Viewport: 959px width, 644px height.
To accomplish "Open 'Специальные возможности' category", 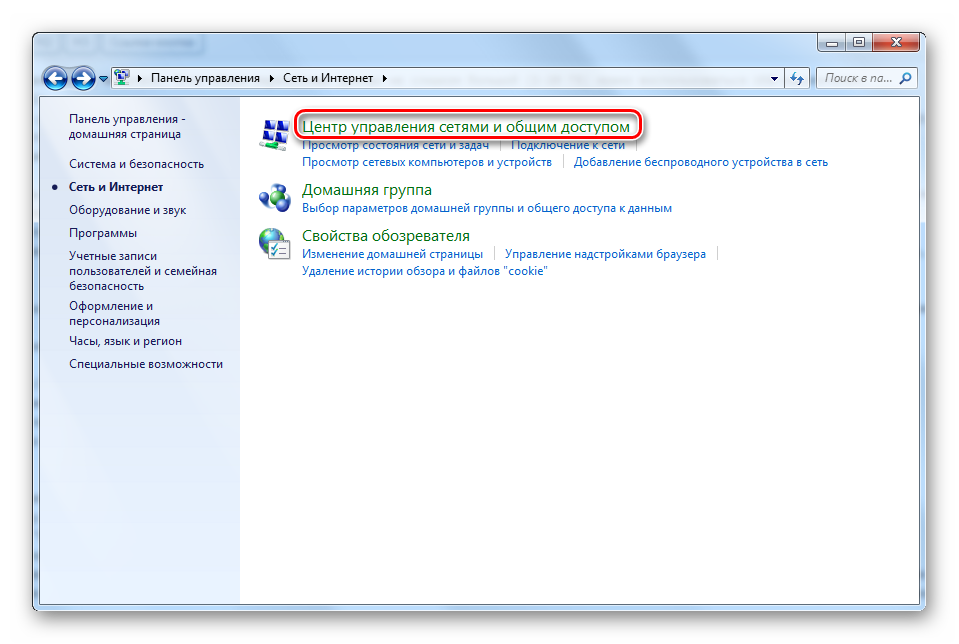I will click(x=146, y=364).
